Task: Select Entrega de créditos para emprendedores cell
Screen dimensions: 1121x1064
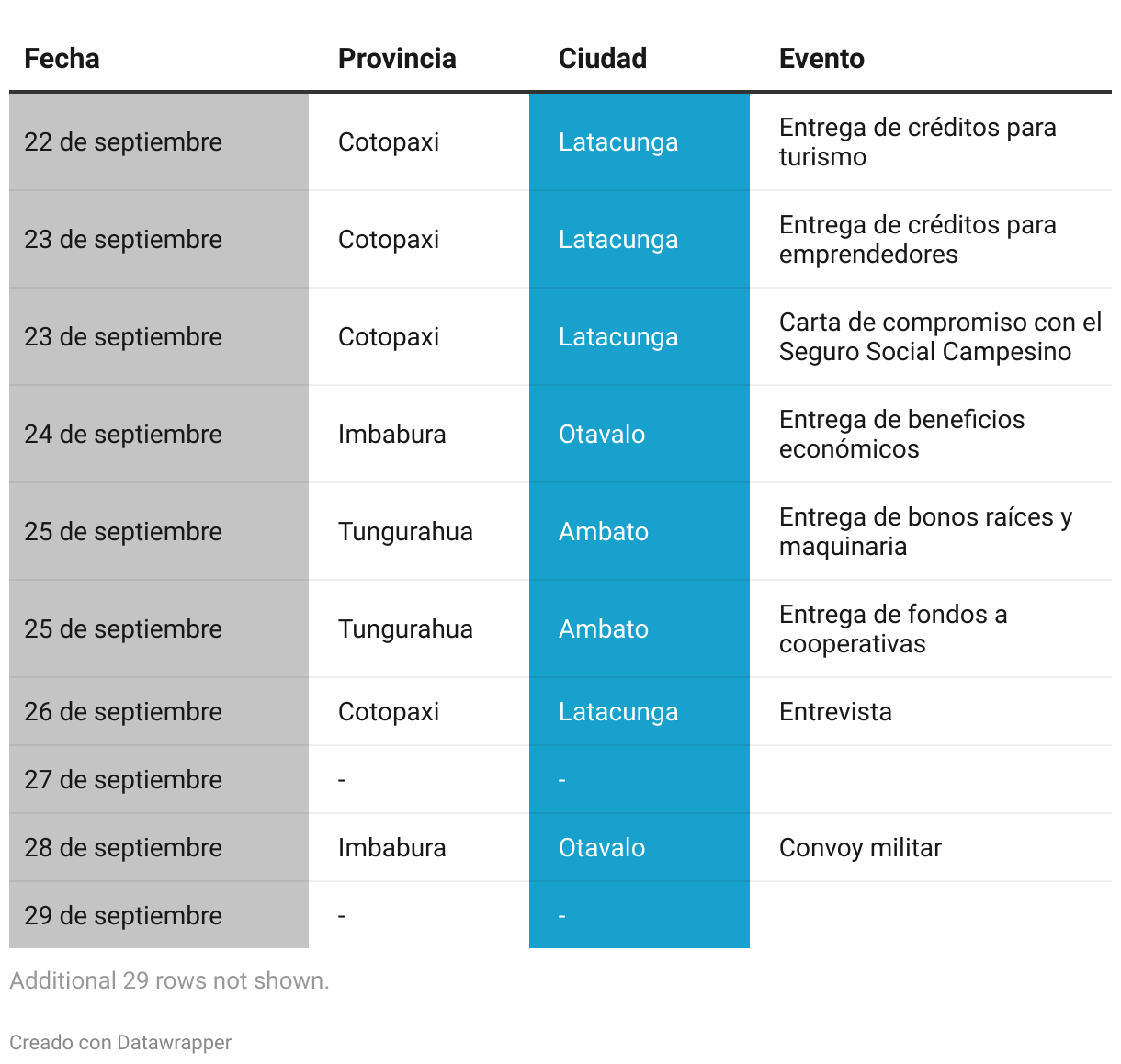Action: click(x=931, y=240)
